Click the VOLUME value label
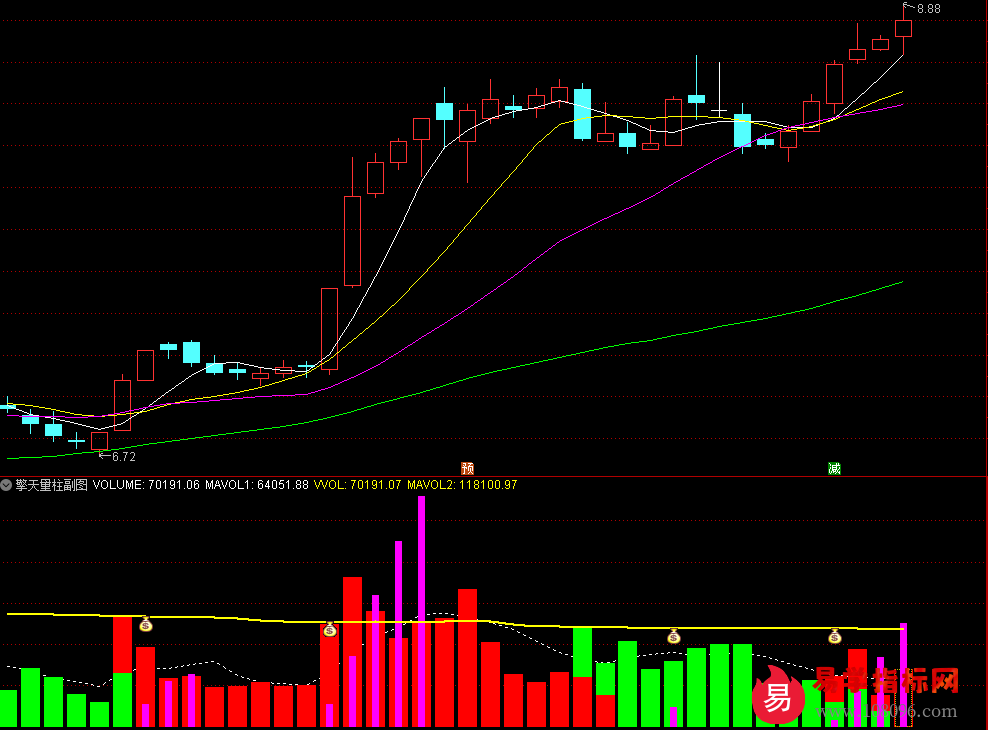 point(146,485)
